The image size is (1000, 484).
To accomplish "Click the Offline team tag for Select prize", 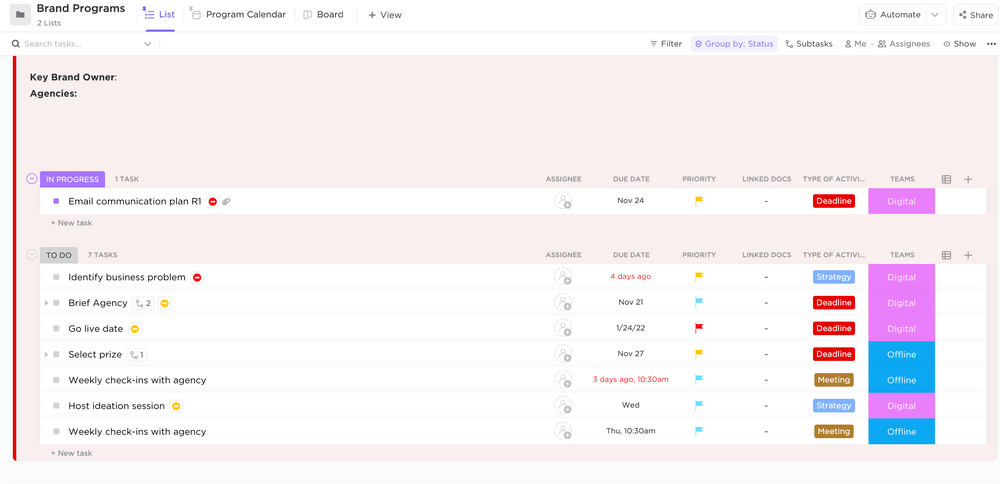I will pyautogui.click(x=901, y=354).
